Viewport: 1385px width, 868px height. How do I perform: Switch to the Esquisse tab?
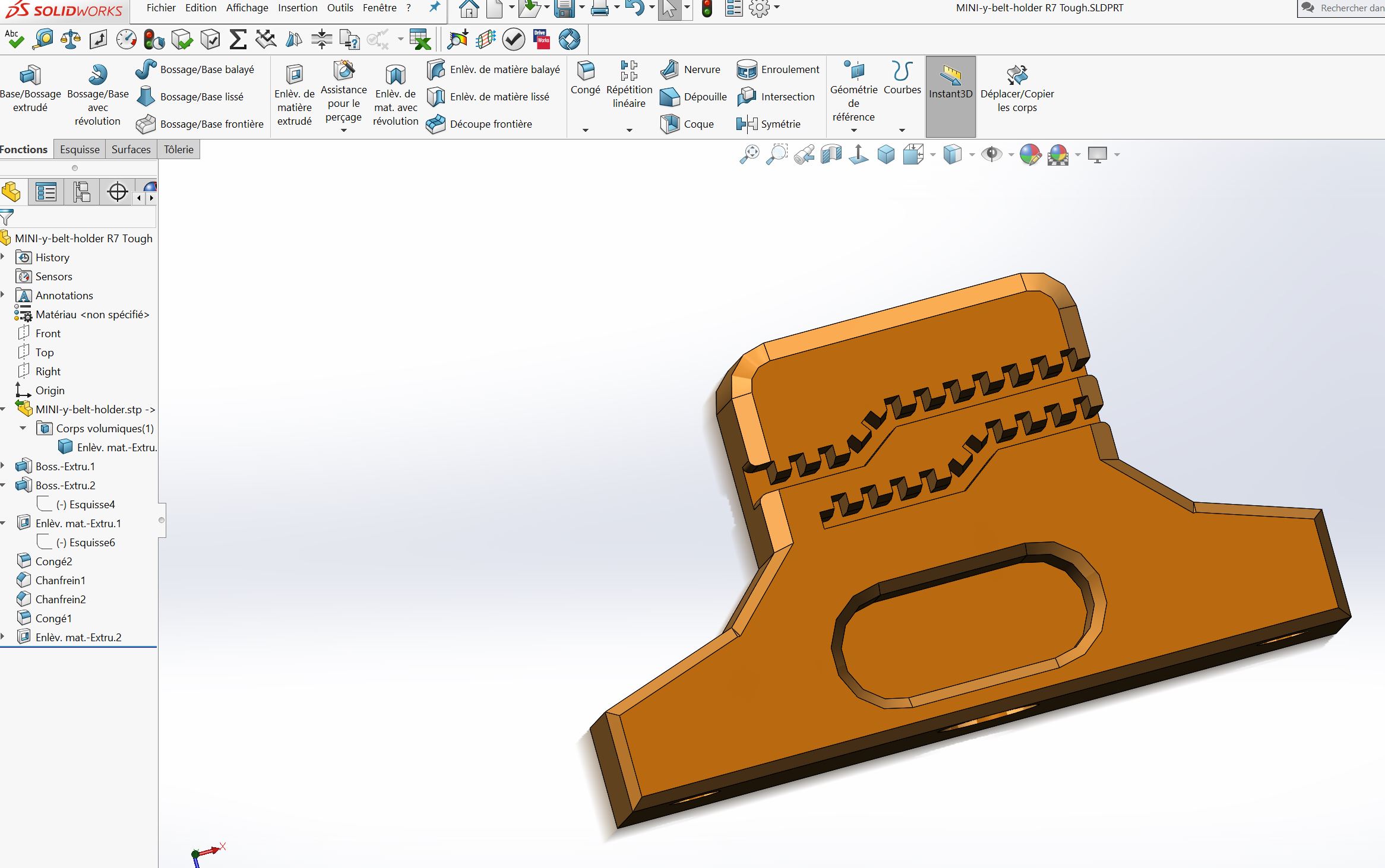[80, 150]
